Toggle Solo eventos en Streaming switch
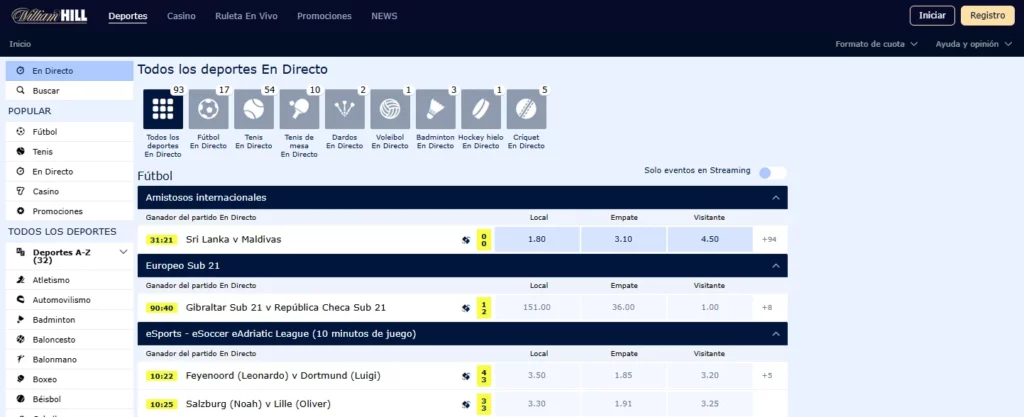The width and height of the screenshot is (1024, 417). pyautogui.click(x=773, y=172)
